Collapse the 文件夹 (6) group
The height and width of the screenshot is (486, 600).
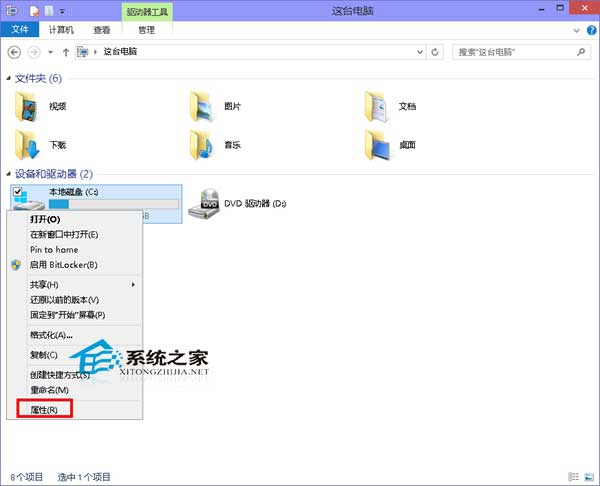click(8, 78)
